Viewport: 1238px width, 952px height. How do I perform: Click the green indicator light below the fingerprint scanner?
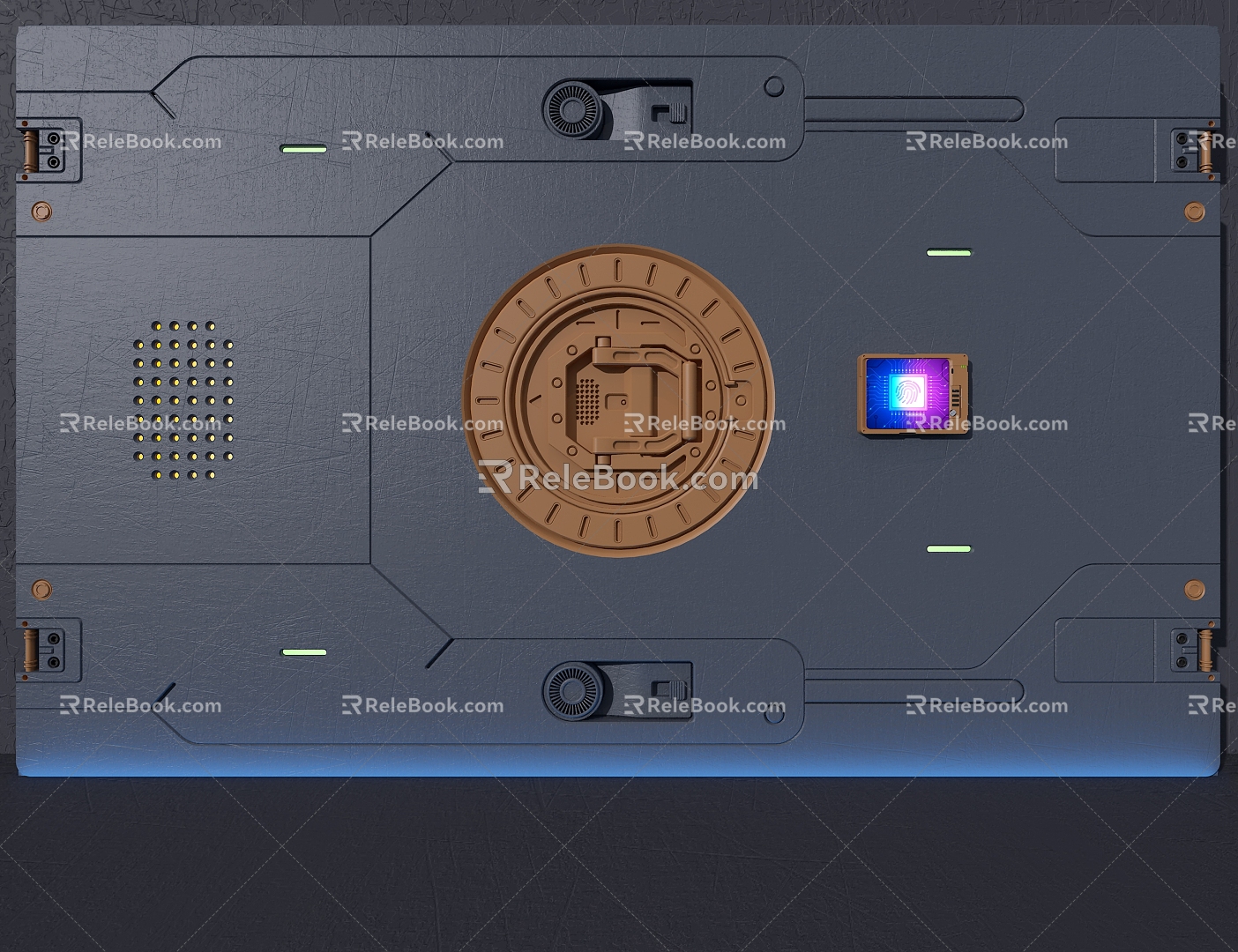point(949,549)
